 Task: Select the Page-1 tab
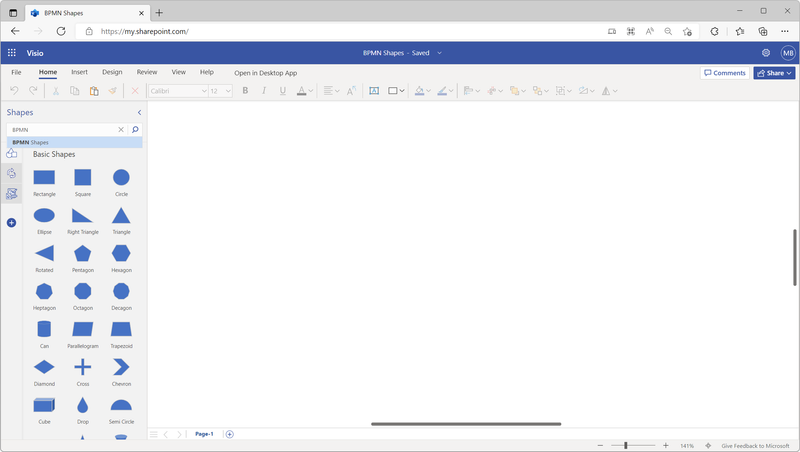tap(204, 434)
